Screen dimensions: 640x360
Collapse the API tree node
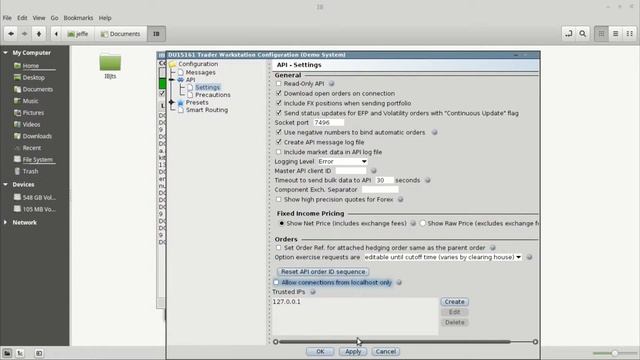click(172, 80)
